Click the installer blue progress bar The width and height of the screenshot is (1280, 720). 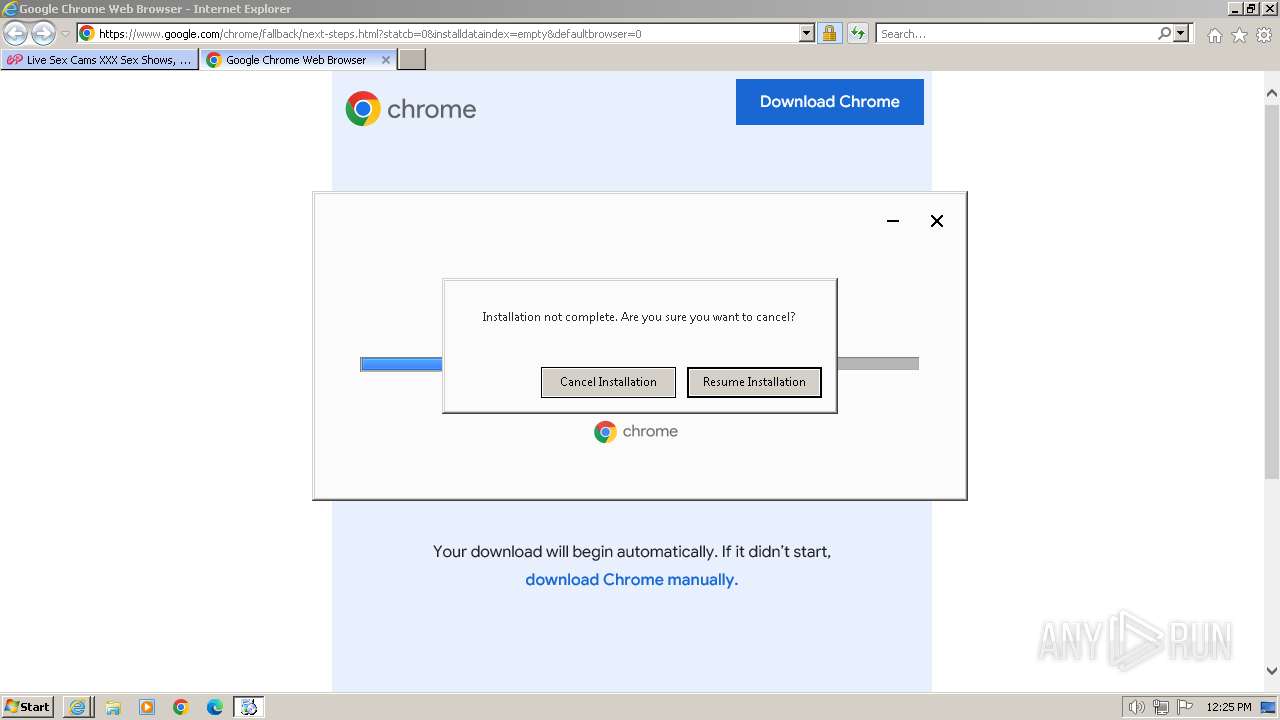pos(401,364)
